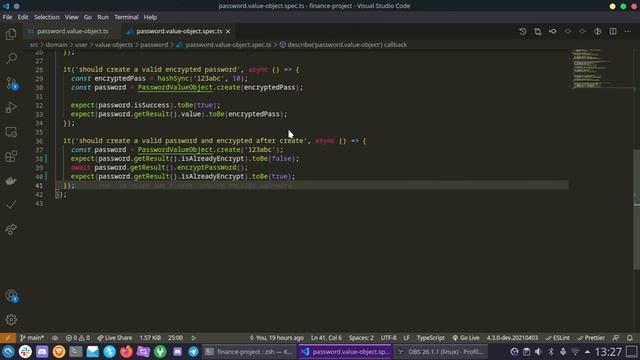Click ESLint status bar item
The height and width of the screenshot is (360, 640).
pyautogui.click(x=558, y=338)
